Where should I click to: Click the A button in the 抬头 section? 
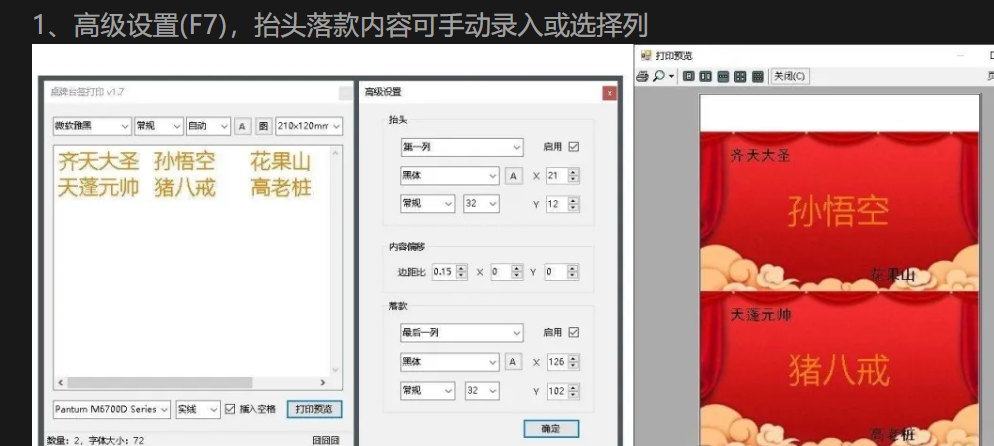click(513, 175)
